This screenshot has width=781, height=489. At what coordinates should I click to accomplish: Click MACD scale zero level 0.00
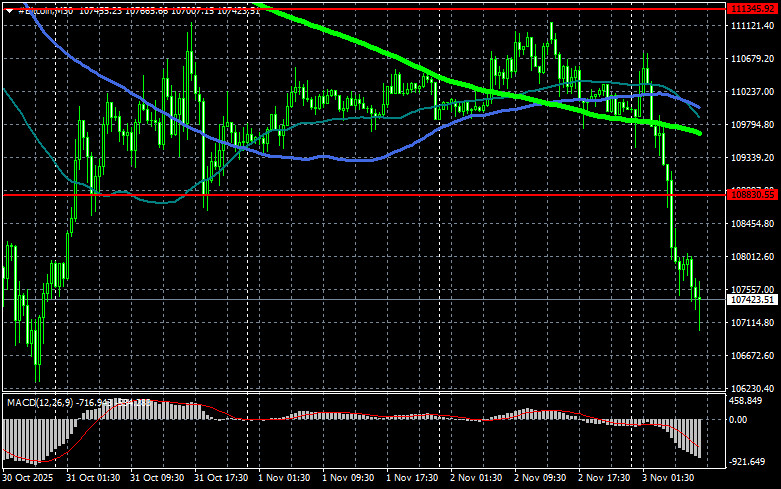pos(738,420)
